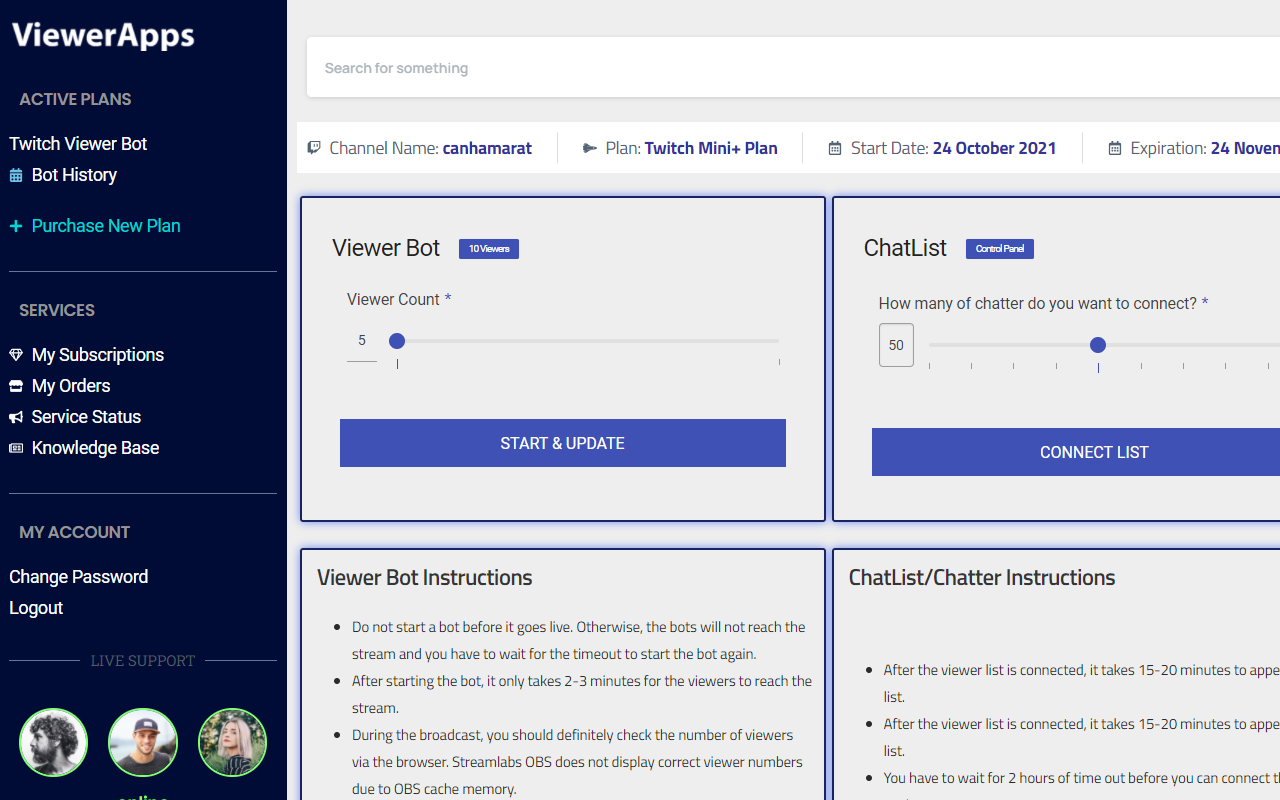Click the Twitch icon beside Channel Name
The image size is (1280, 800).
[x=314, y=147]
